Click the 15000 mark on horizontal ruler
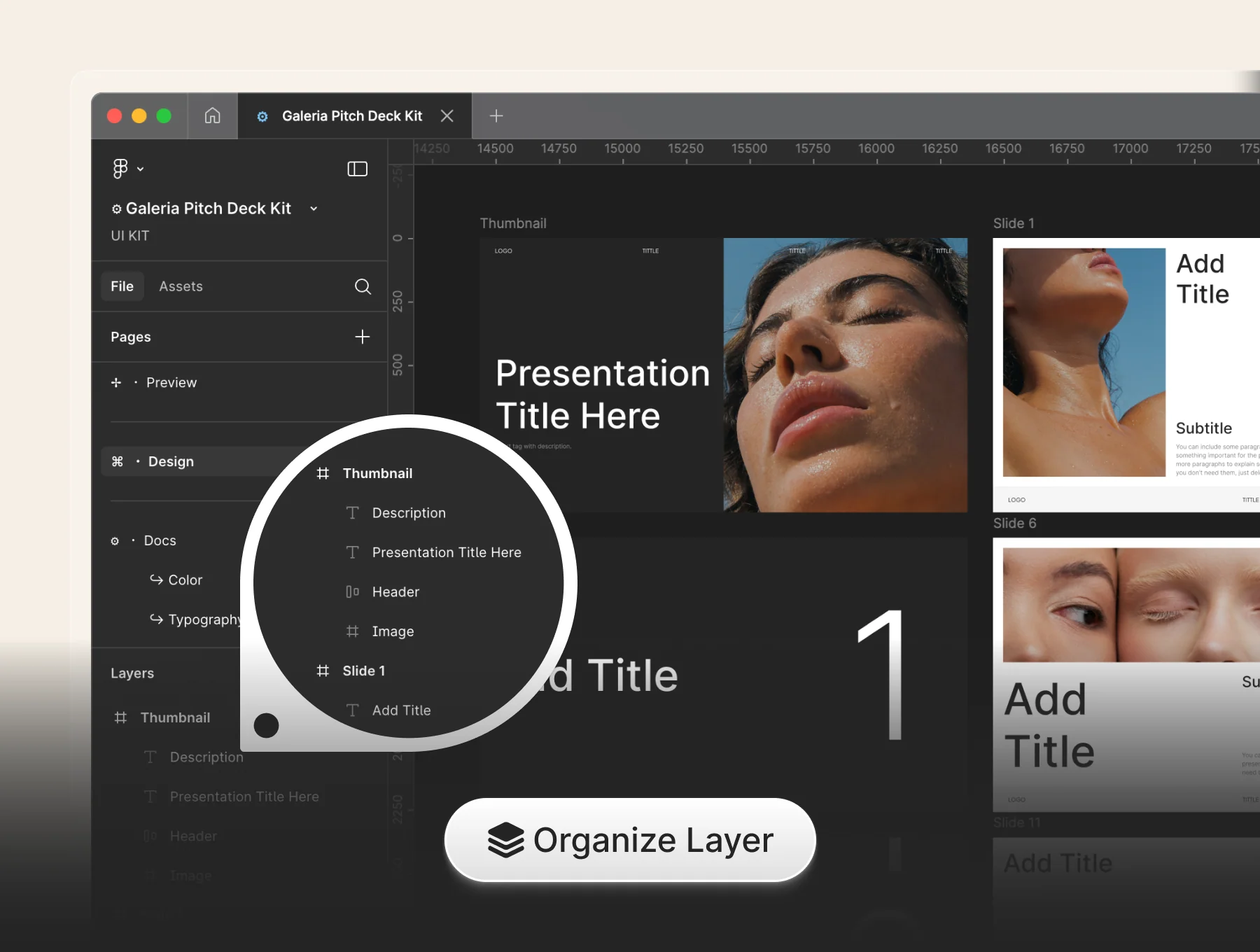 [x=622, y=148]
